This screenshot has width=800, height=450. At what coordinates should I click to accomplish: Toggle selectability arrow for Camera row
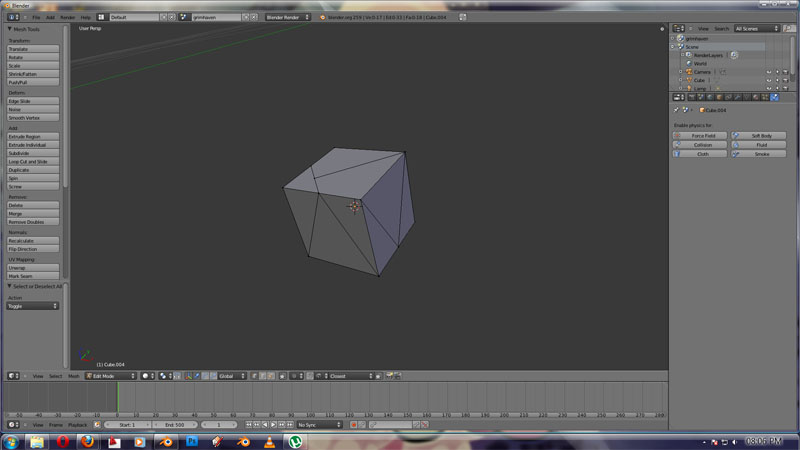(777, 72)
